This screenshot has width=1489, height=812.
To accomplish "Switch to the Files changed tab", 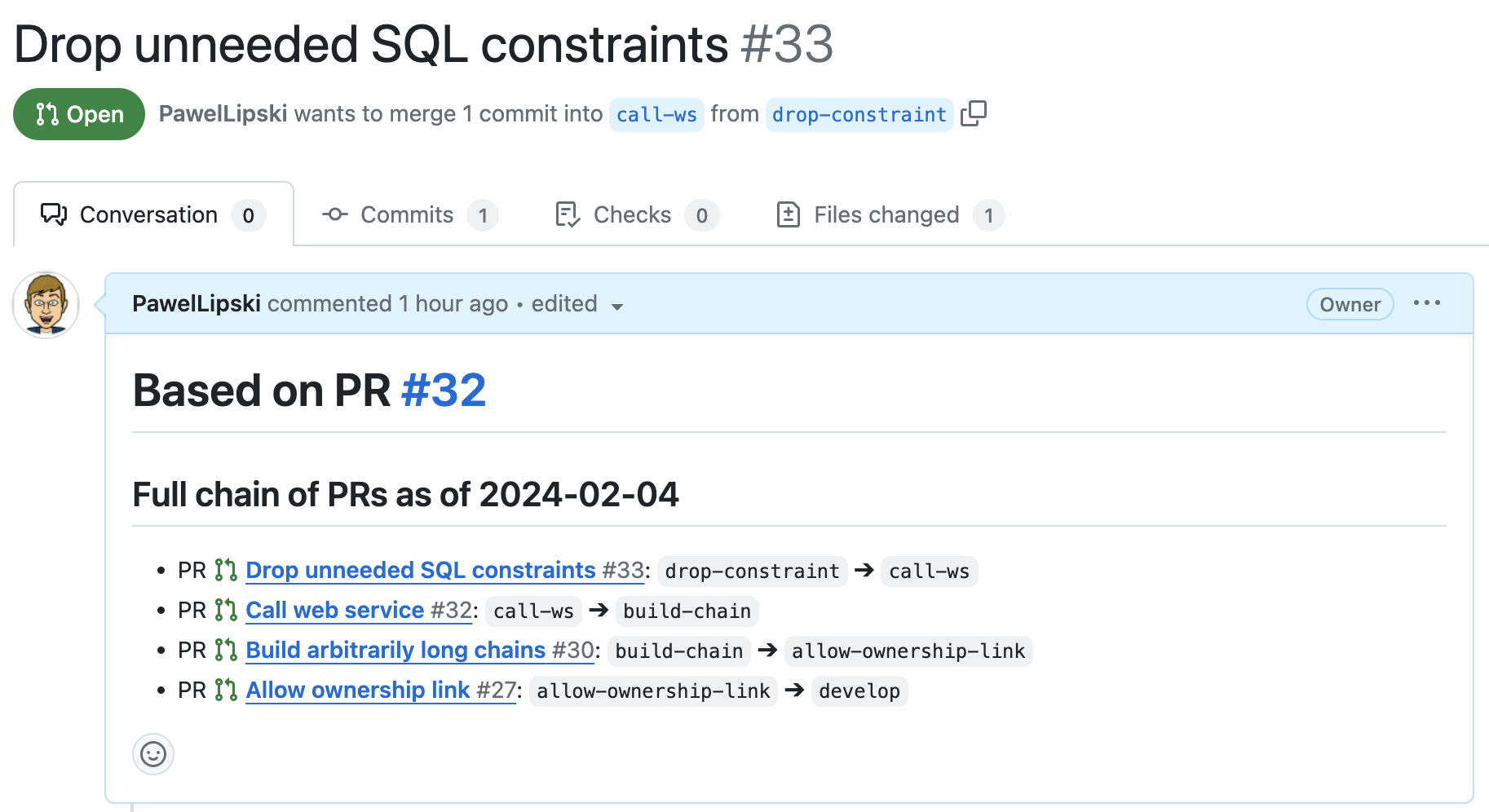I will [890, 215].
